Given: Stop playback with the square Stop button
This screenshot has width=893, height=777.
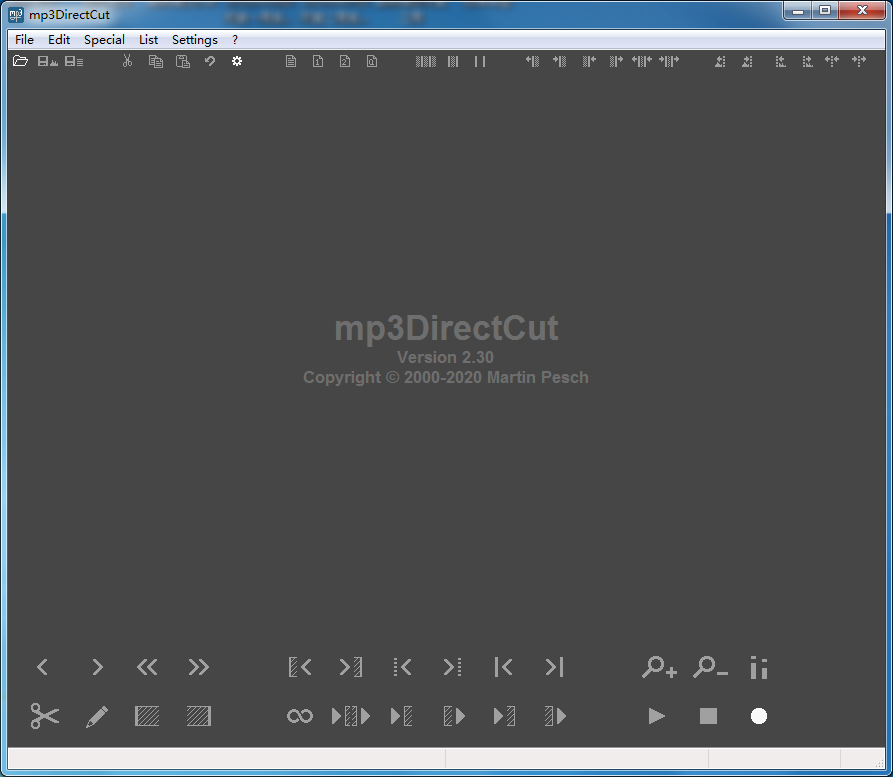Looking at the screenshot, I should tap(708, 716).
